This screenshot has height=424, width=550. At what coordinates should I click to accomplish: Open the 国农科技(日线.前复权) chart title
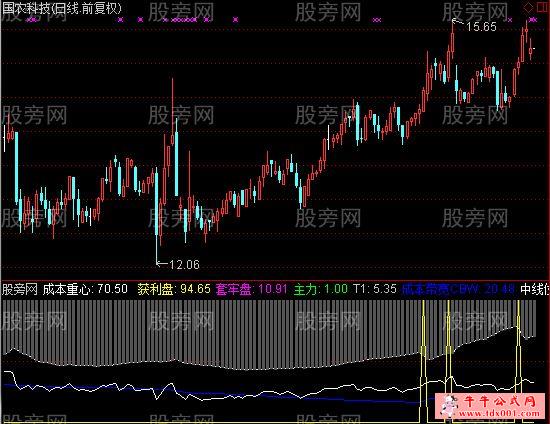pyautogui.click(x=62, y=8)
